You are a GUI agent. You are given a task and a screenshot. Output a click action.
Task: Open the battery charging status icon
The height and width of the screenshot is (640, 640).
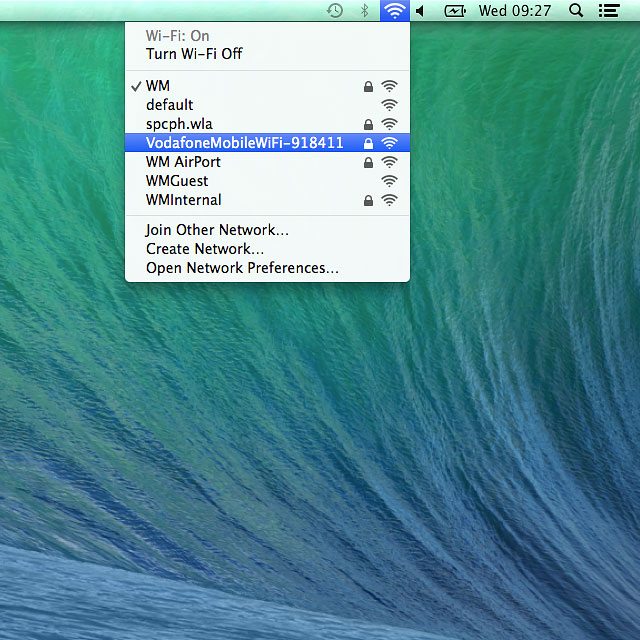click(455, 11)
